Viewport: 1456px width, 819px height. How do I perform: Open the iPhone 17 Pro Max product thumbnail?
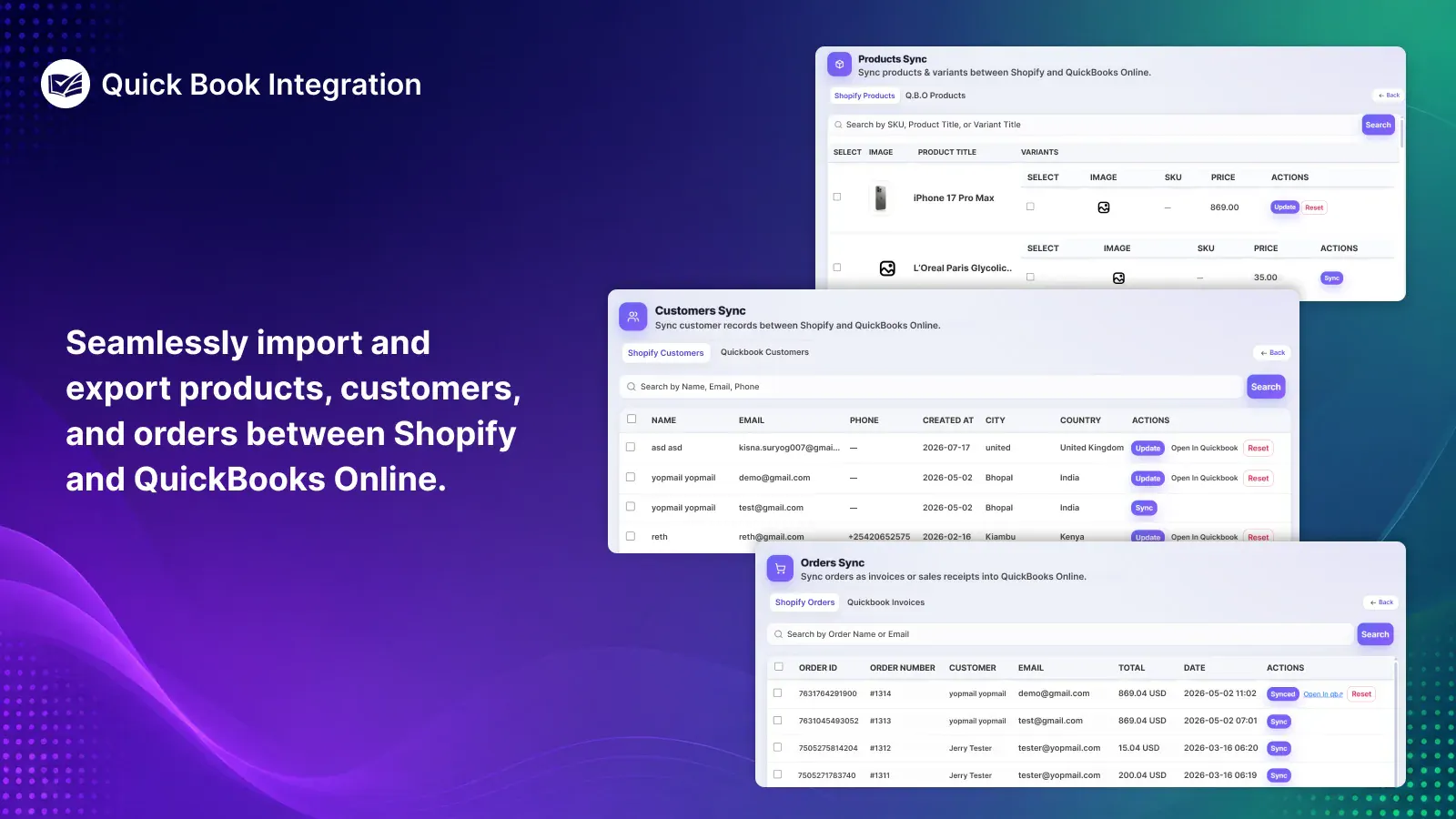click(x=880, y=197)
